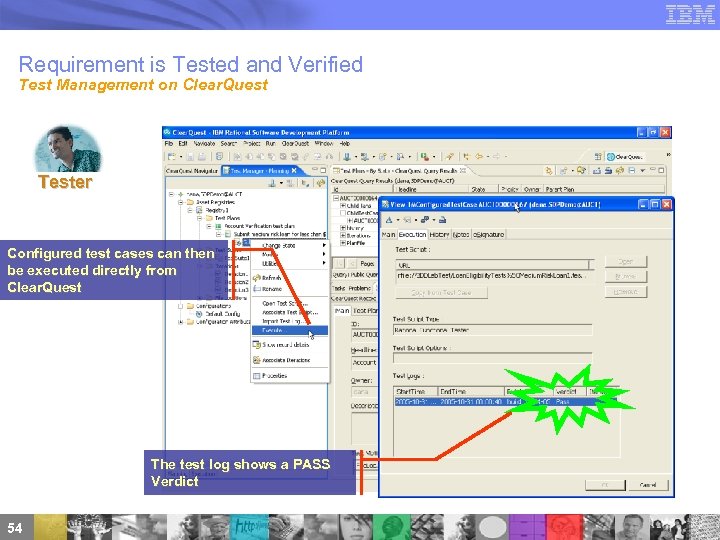Expand the History row in query results

343,228
